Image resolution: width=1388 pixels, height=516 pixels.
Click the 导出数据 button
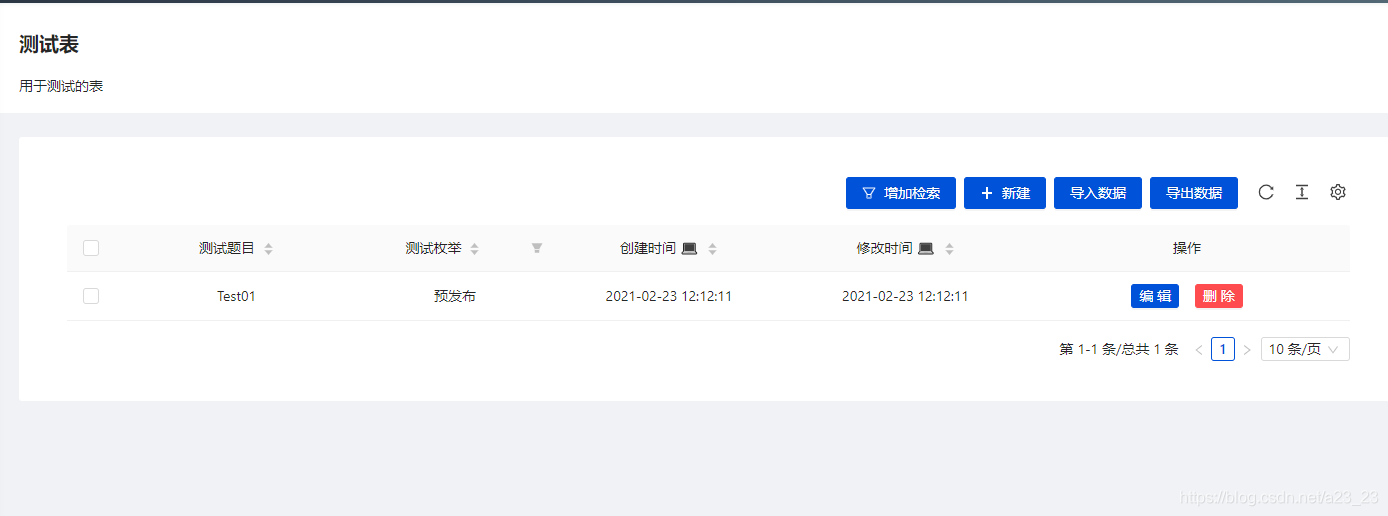point(1194,193)
